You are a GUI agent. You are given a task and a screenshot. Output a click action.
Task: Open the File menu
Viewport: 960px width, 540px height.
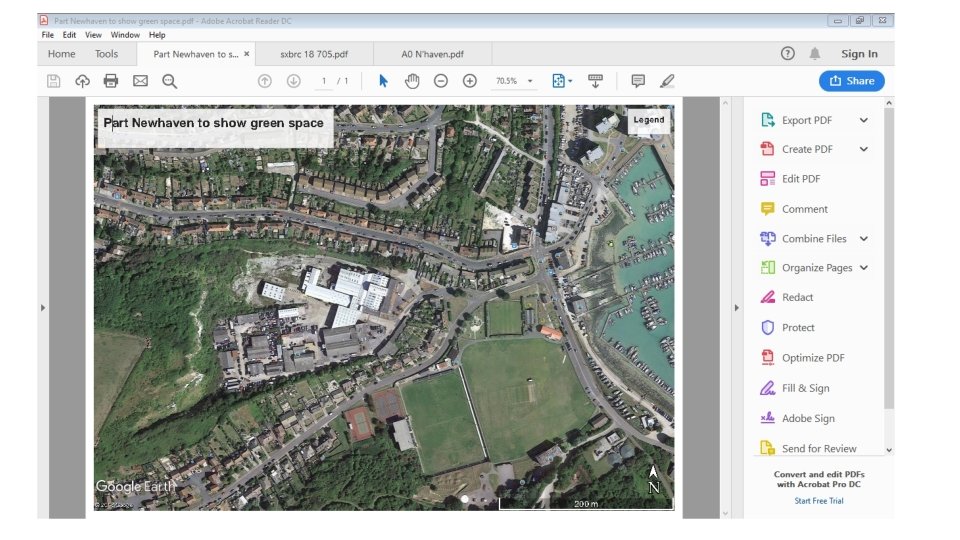[47, 35]
